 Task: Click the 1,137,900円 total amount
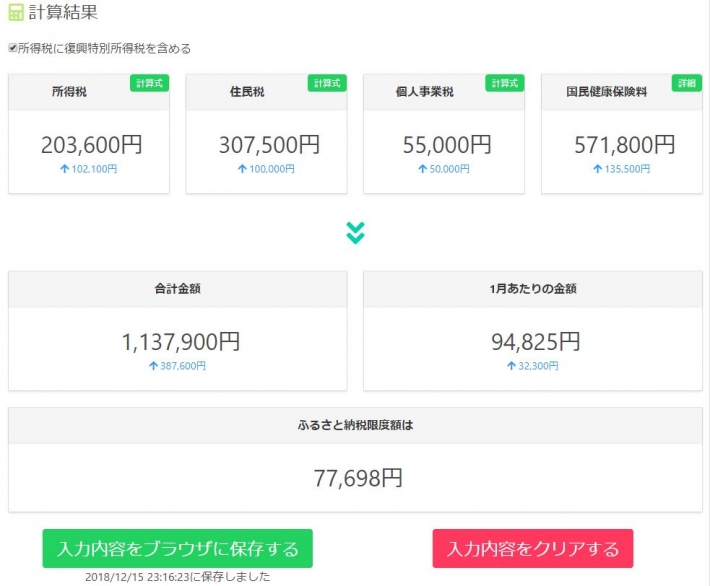click(x=181, y=342)
